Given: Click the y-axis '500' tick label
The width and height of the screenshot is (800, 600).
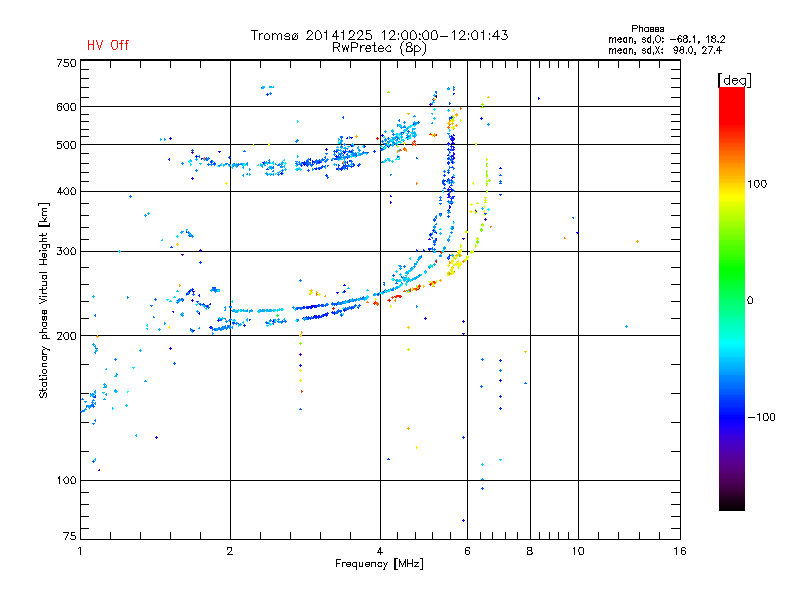Looking at the screenshot, I should coord(66,145).
